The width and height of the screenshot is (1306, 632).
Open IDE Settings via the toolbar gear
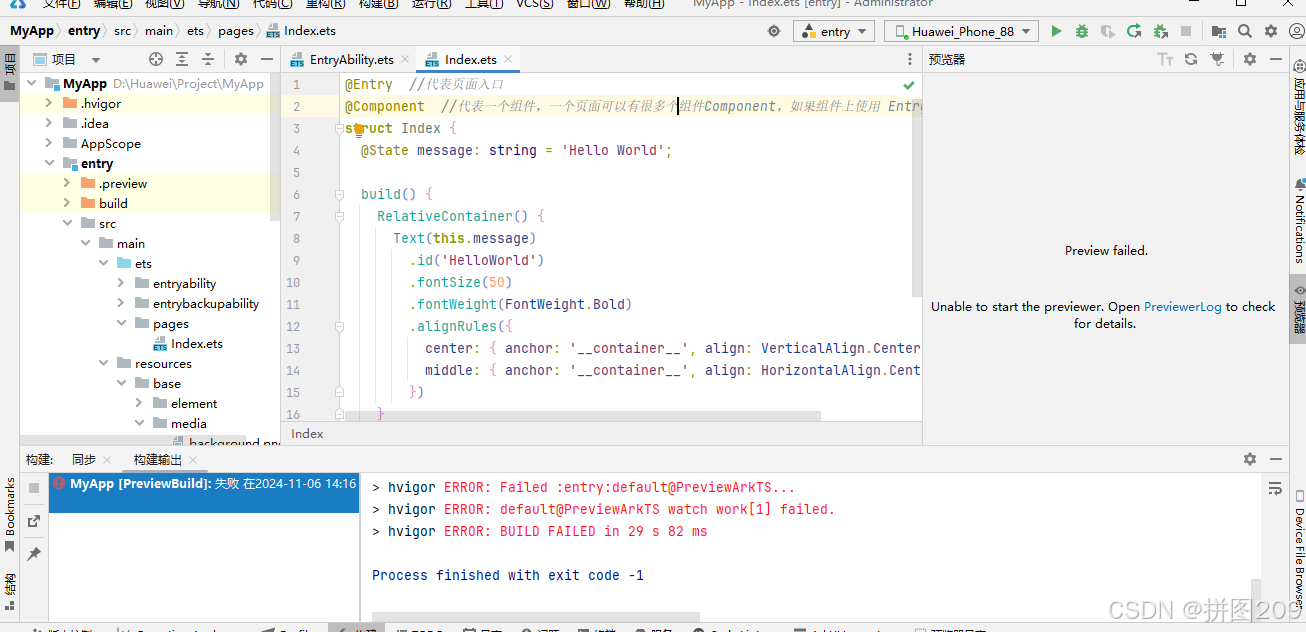pos(1270,31)
